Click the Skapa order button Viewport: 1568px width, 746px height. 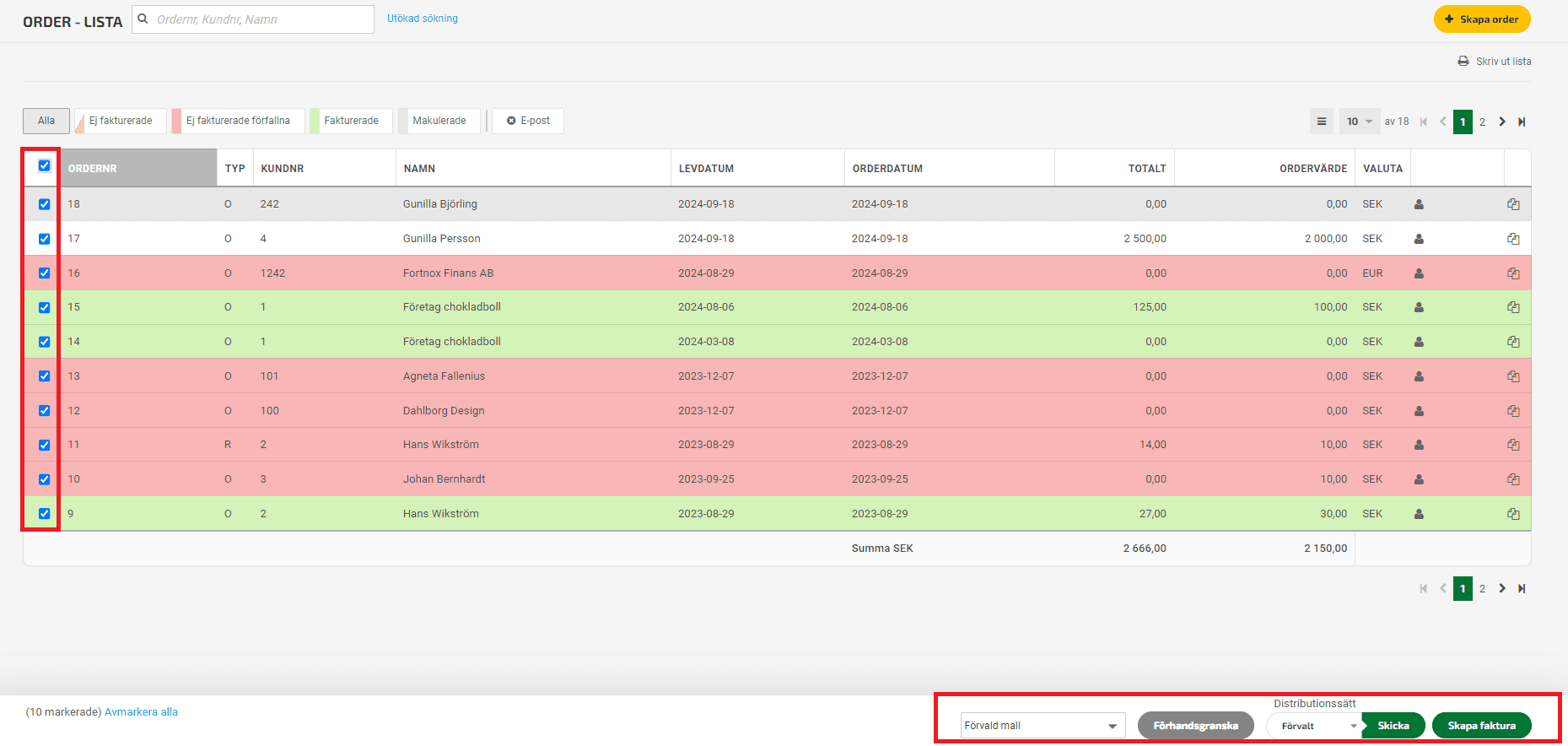click(x=1482, y=19)
